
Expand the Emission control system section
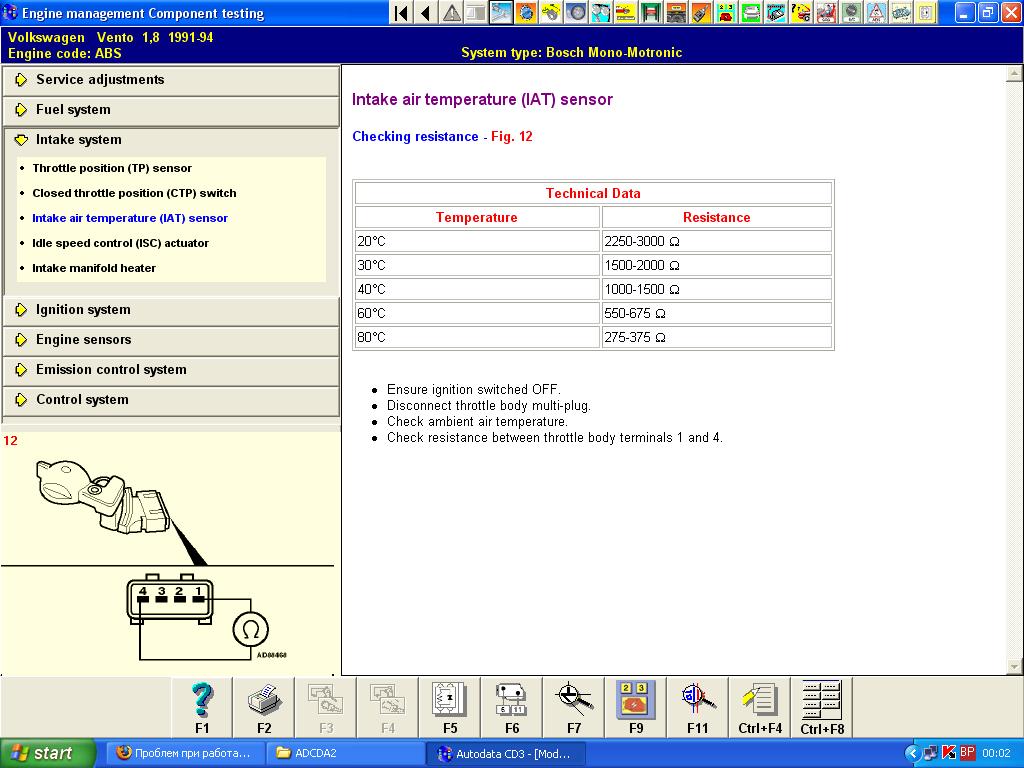tap(111, 370)
